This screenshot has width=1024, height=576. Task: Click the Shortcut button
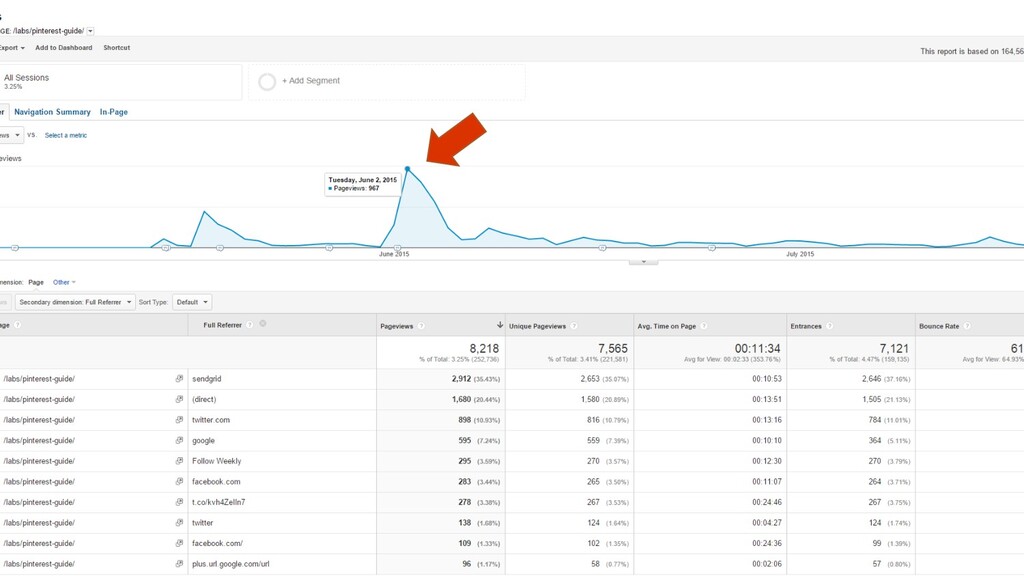click(116, 48)
